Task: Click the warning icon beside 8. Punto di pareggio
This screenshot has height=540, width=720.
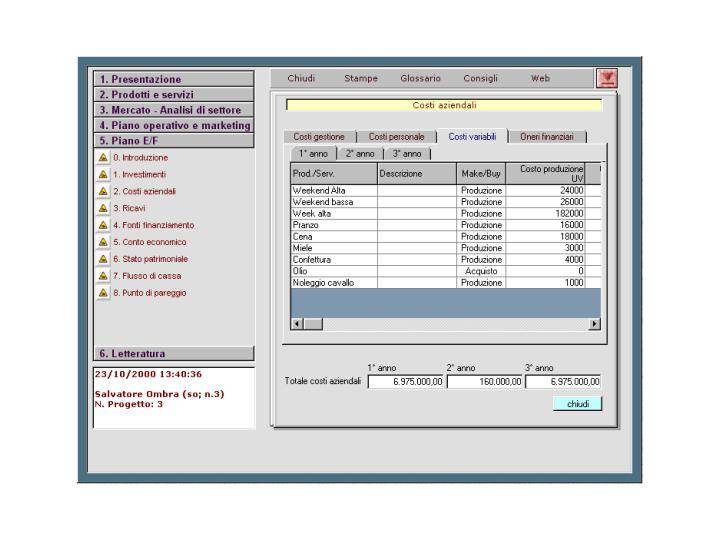Action: tap(103, 292)
